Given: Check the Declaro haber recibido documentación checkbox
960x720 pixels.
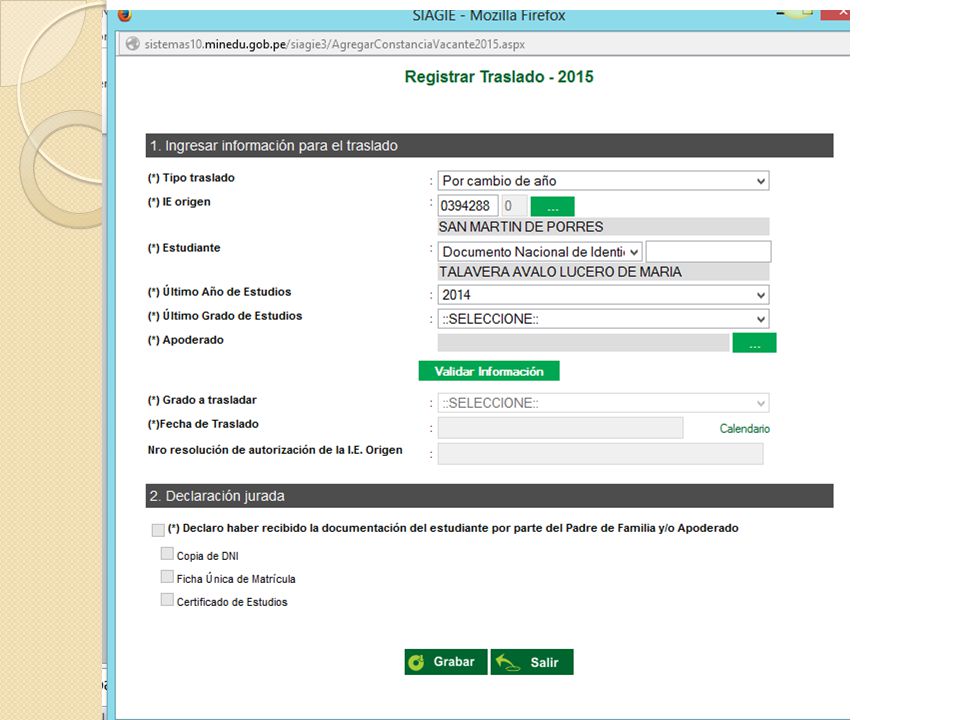Looking at the screenshot, I should [158, 530].
